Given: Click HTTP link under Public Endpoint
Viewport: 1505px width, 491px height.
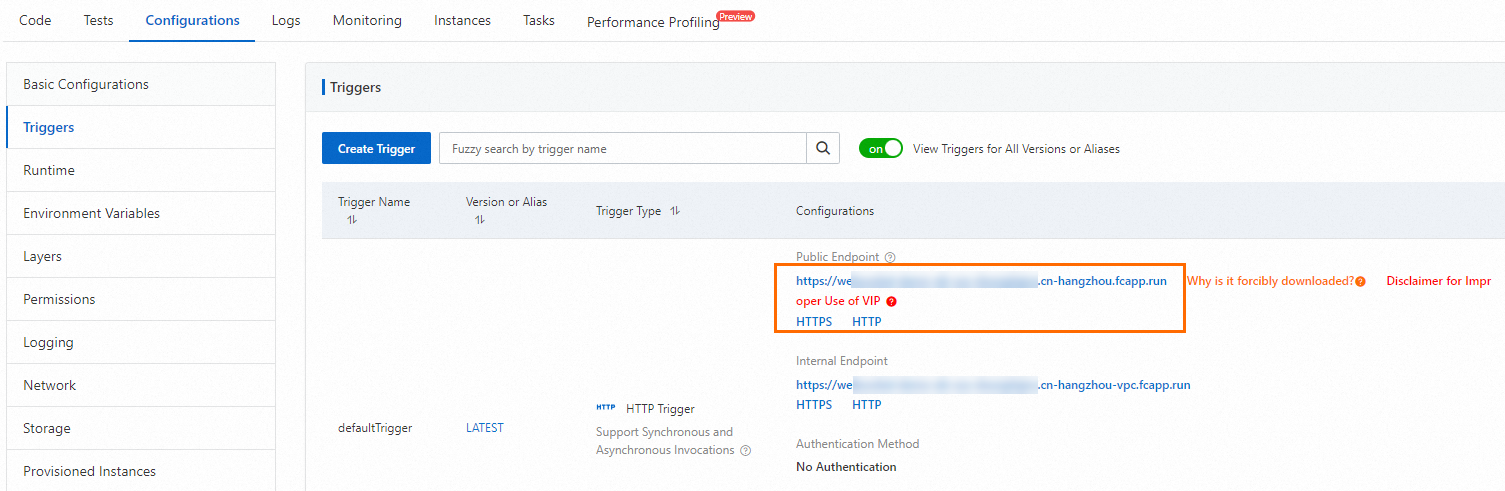Looking at the screenshot, I should (867, 322).
